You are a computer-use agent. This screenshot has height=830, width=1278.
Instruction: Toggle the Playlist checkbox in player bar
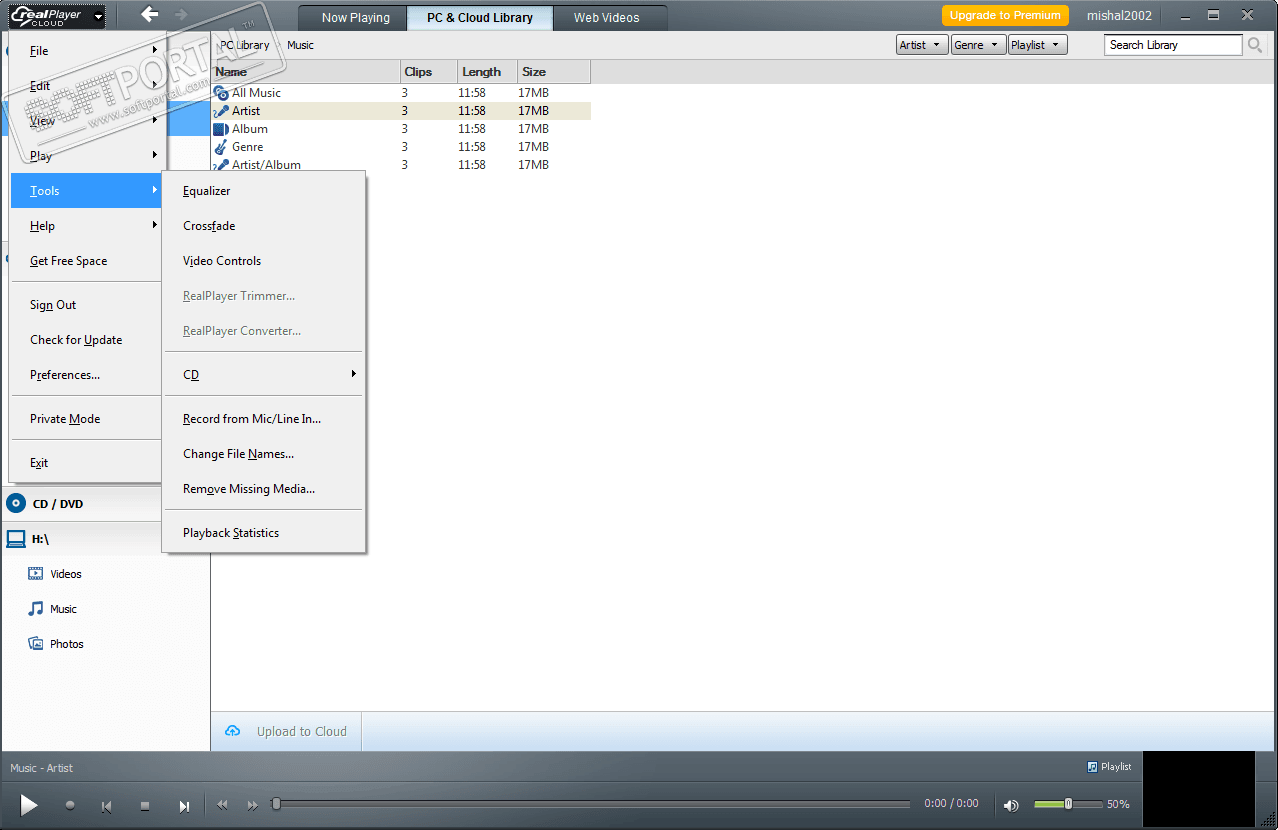pyautogui.click(x=1092, y=767)
